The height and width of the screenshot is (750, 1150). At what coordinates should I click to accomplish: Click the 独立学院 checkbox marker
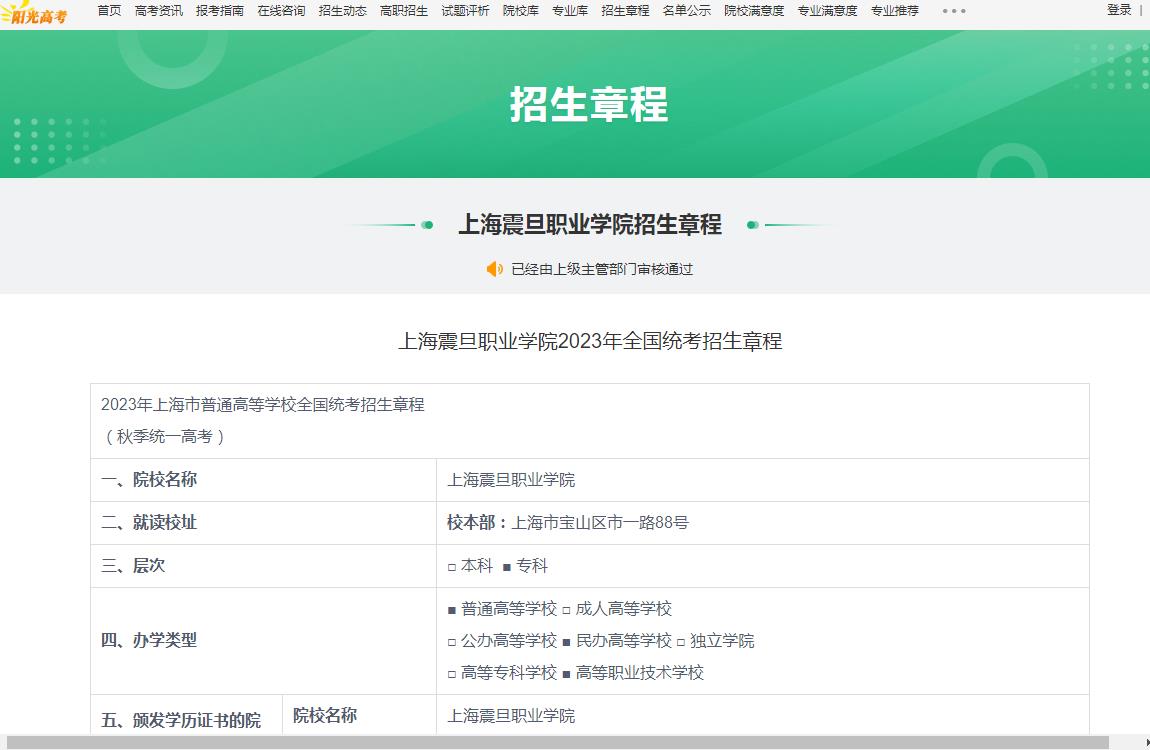(x=681, y=642)
